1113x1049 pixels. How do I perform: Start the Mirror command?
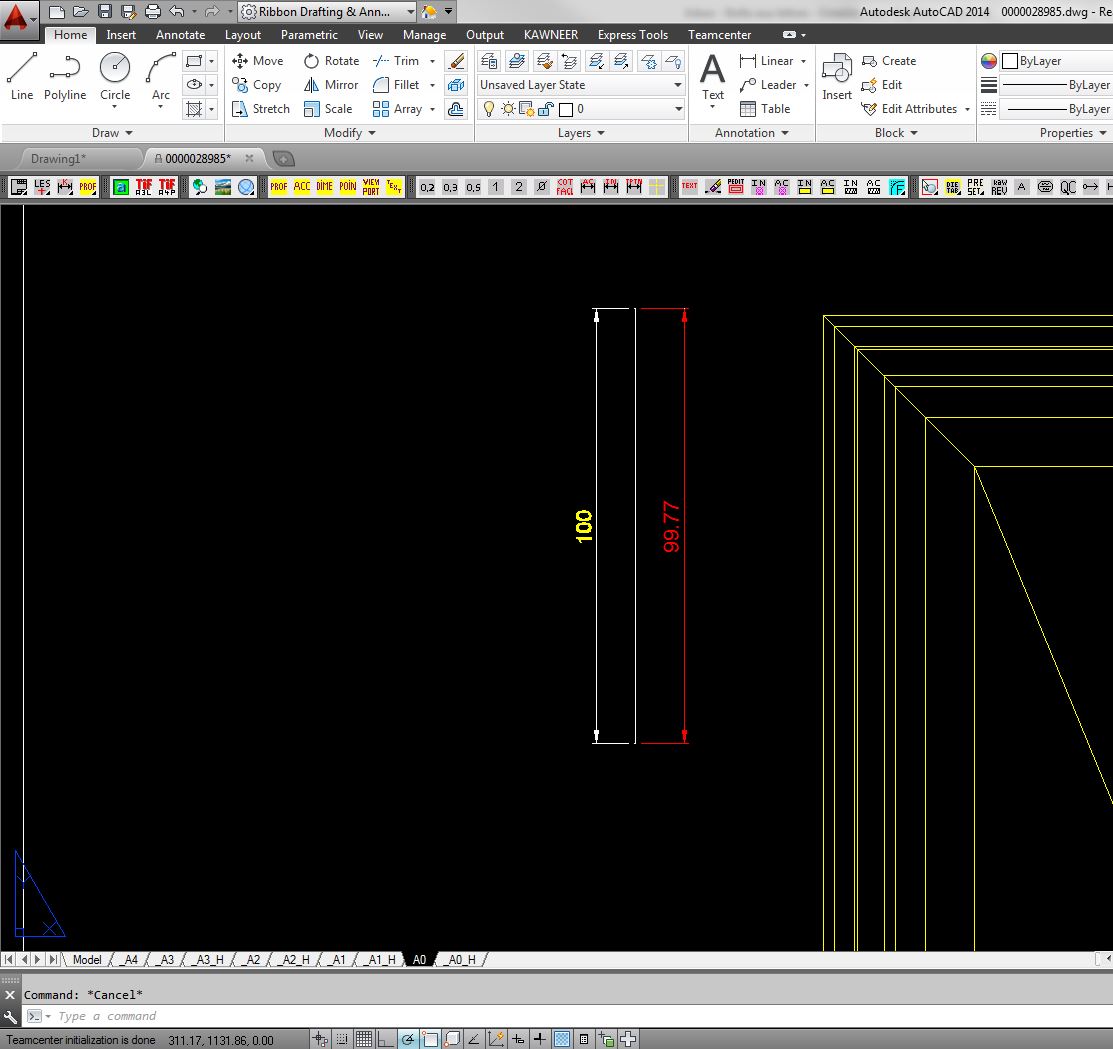click(x=330, y=84)
